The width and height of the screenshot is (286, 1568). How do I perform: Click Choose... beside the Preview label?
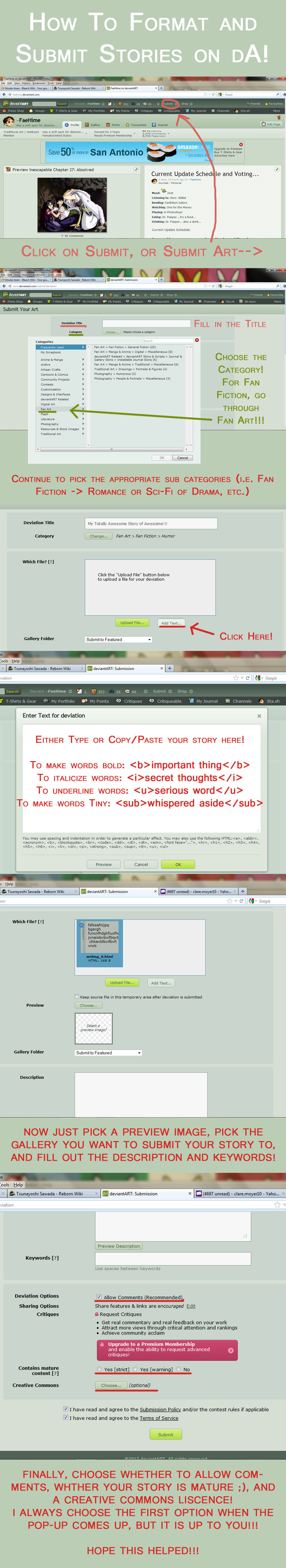pyautogui.click(x=88, y=1005)
